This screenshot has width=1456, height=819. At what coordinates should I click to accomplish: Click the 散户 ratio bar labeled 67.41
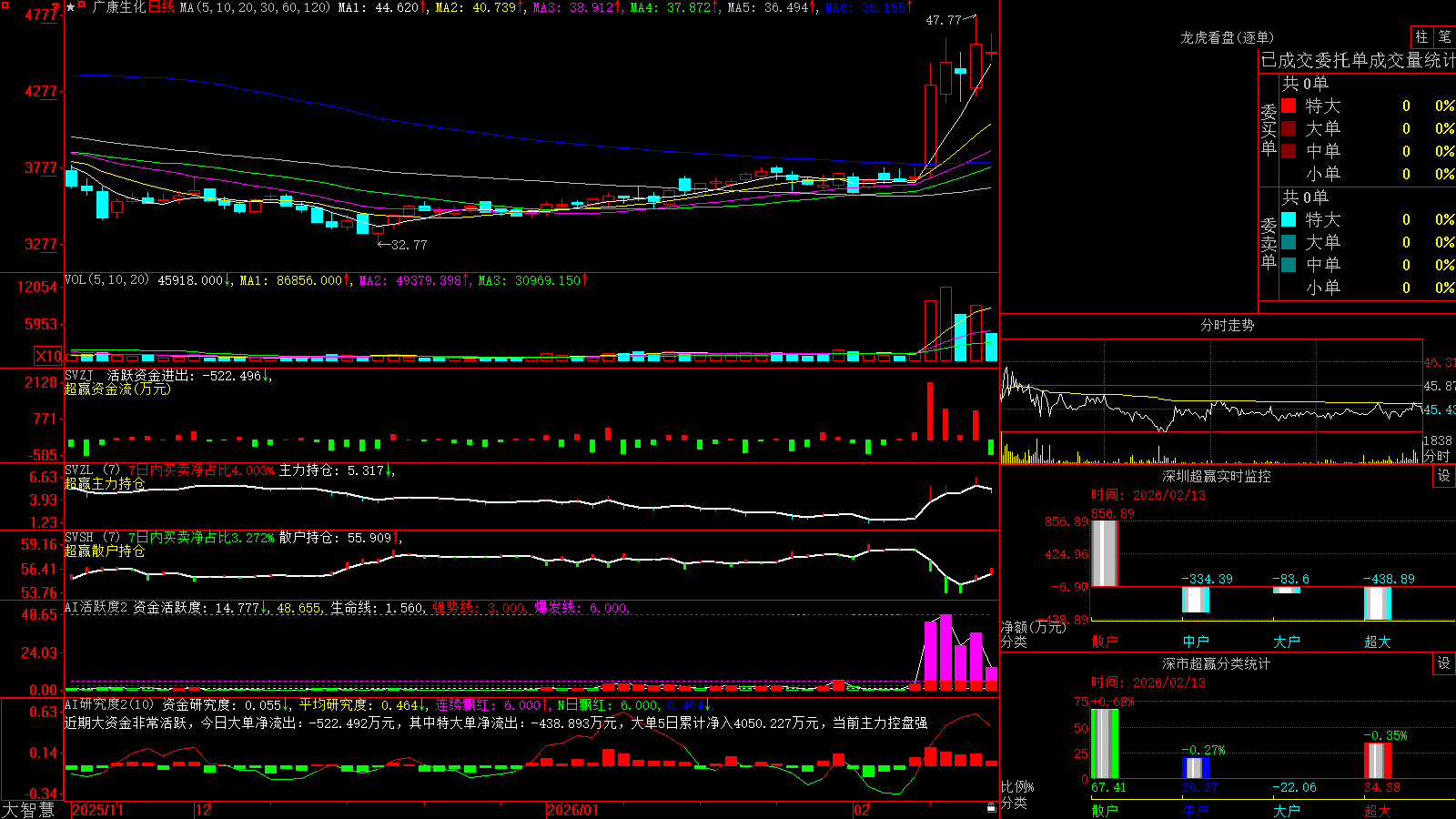1105,743
